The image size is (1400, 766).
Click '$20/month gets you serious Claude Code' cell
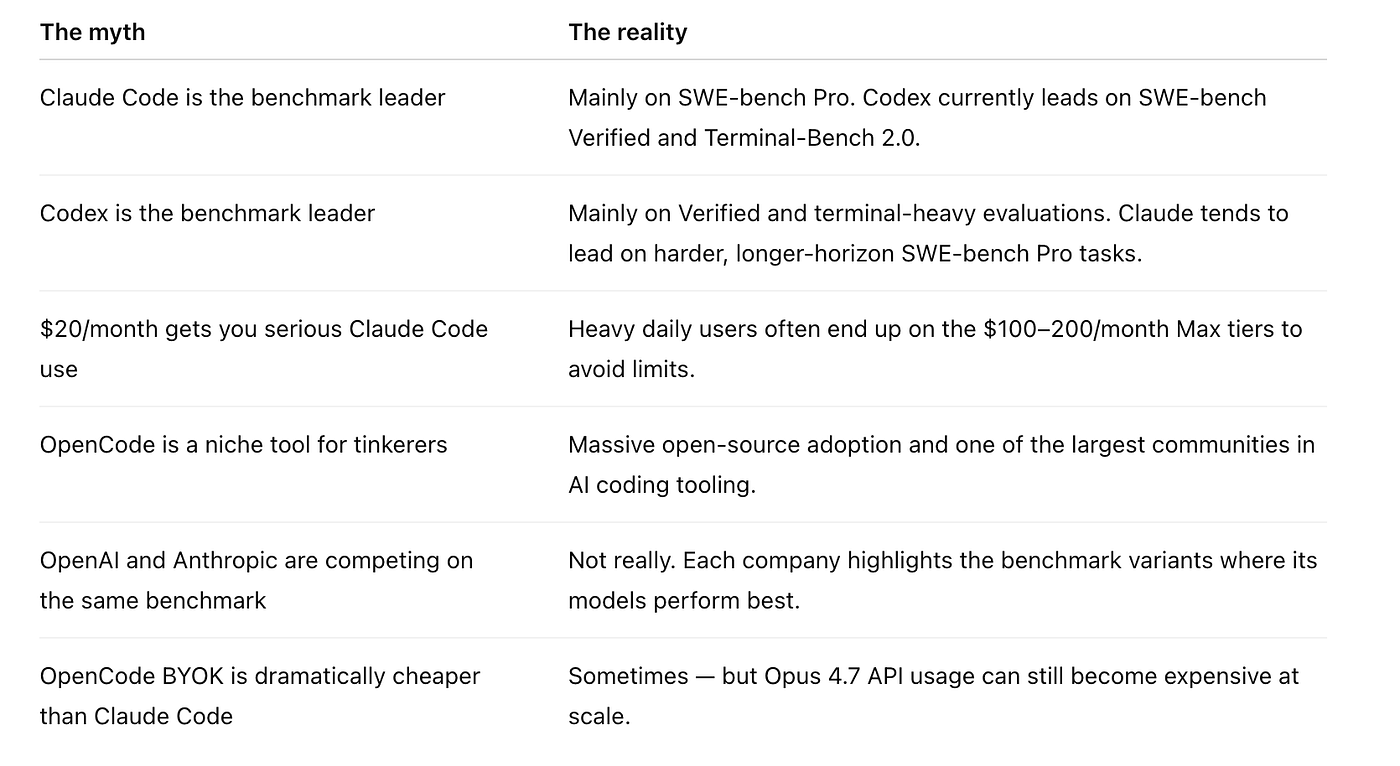click(264, 349)
